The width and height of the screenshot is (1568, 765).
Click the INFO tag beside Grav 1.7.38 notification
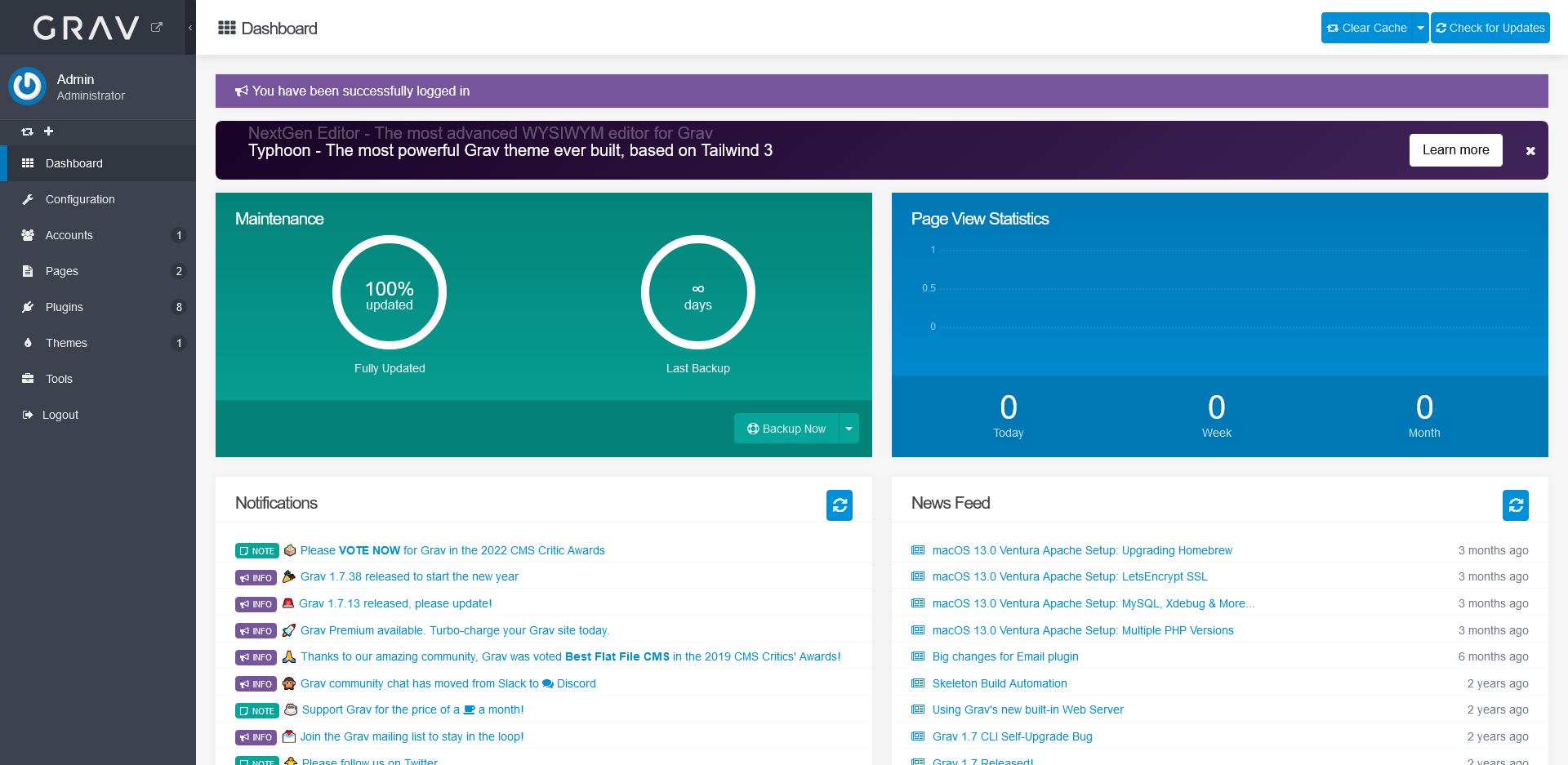(x=256, y=577)
